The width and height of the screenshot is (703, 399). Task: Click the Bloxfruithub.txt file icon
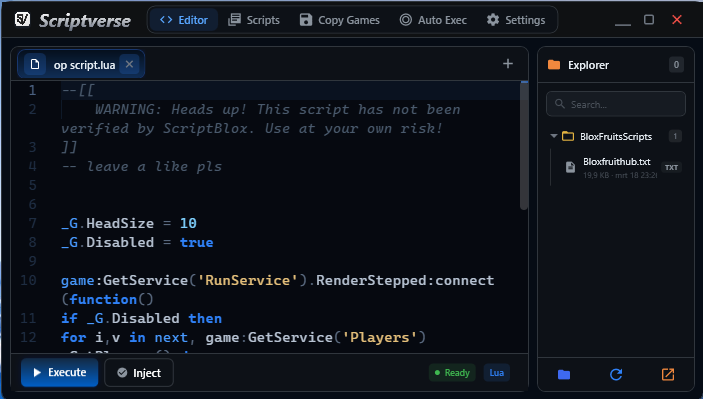(570, 167)
